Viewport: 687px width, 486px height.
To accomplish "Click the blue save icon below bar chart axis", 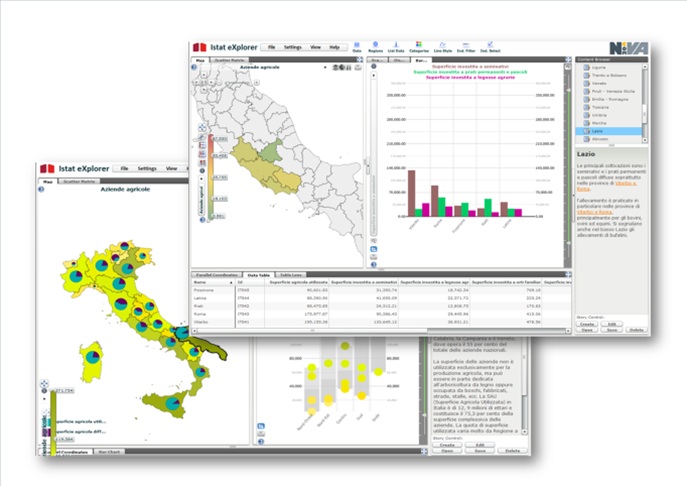I will [374, 249].
